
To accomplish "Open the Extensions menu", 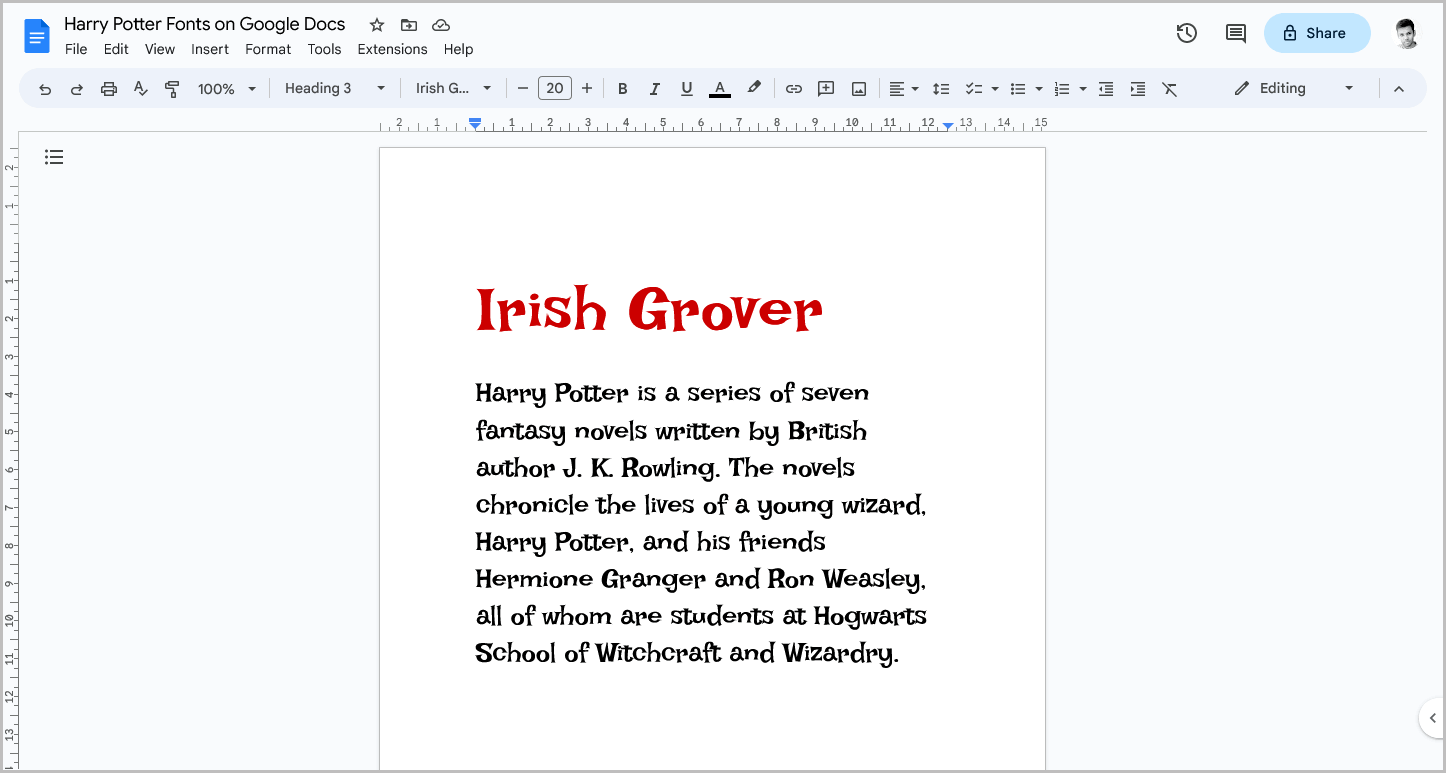I will [x=392, y=48].
